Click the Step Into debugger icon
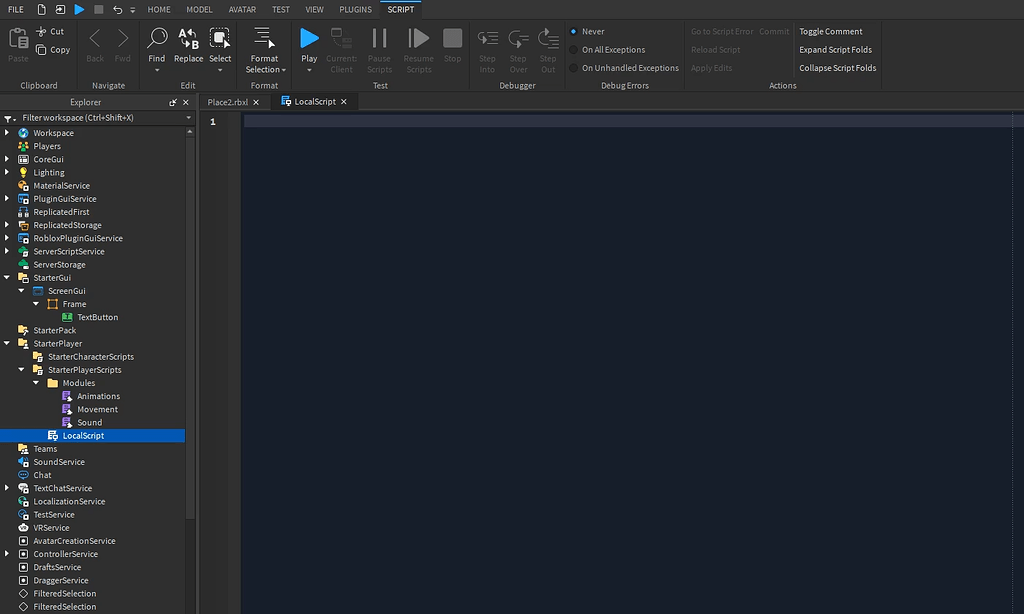Viewport: 1024px width, 614px height. pos(487,39)
